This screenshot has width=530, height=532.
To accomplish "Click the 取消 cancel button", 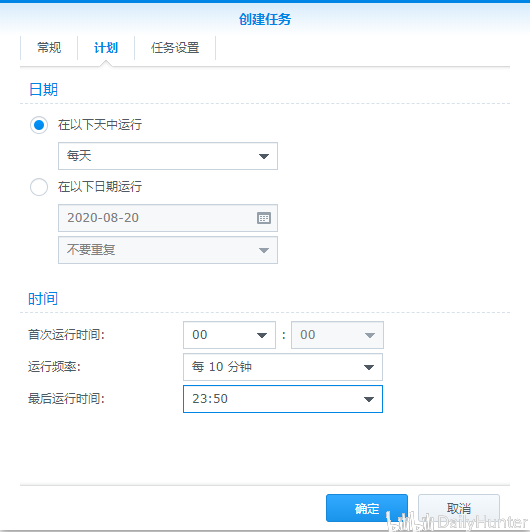I will (x=459, y=508).
